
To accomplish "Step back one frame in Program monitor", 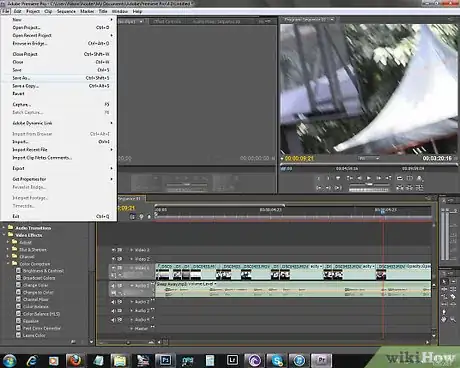I will click(x=360, y=178).
